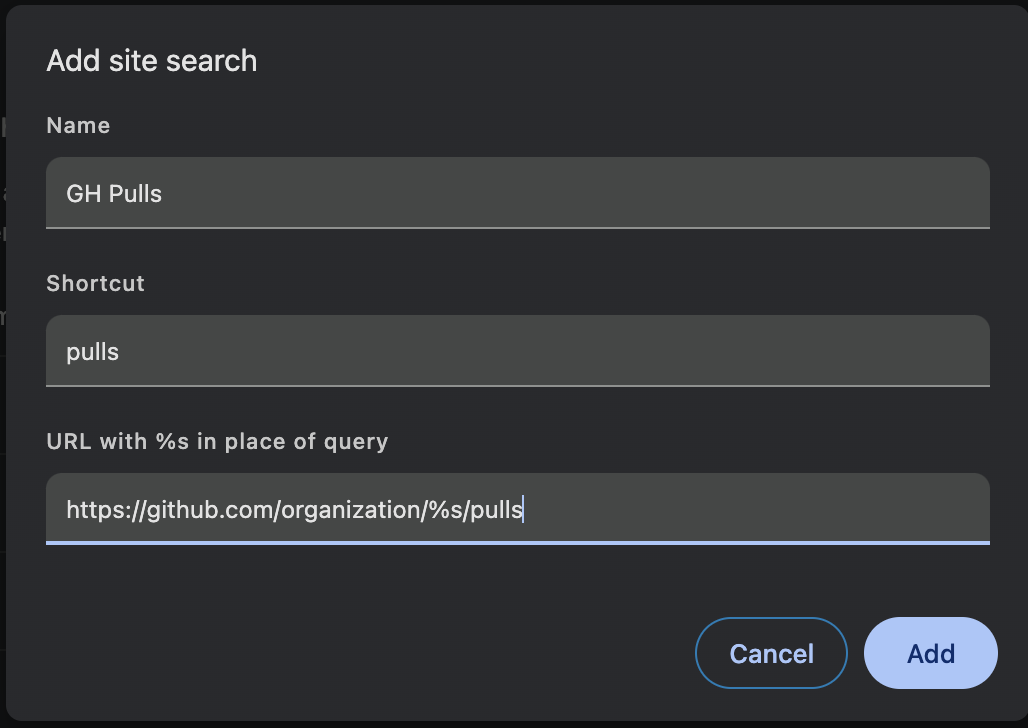Select the Shortcut field showing "pulls"
This screenshot has height=728, width=1028.
click(516, 350)
